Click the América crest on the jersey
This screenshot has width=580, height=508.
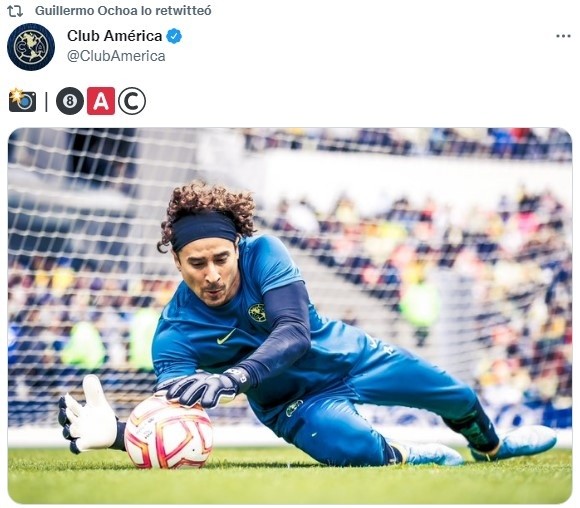(x=257, y=313)
